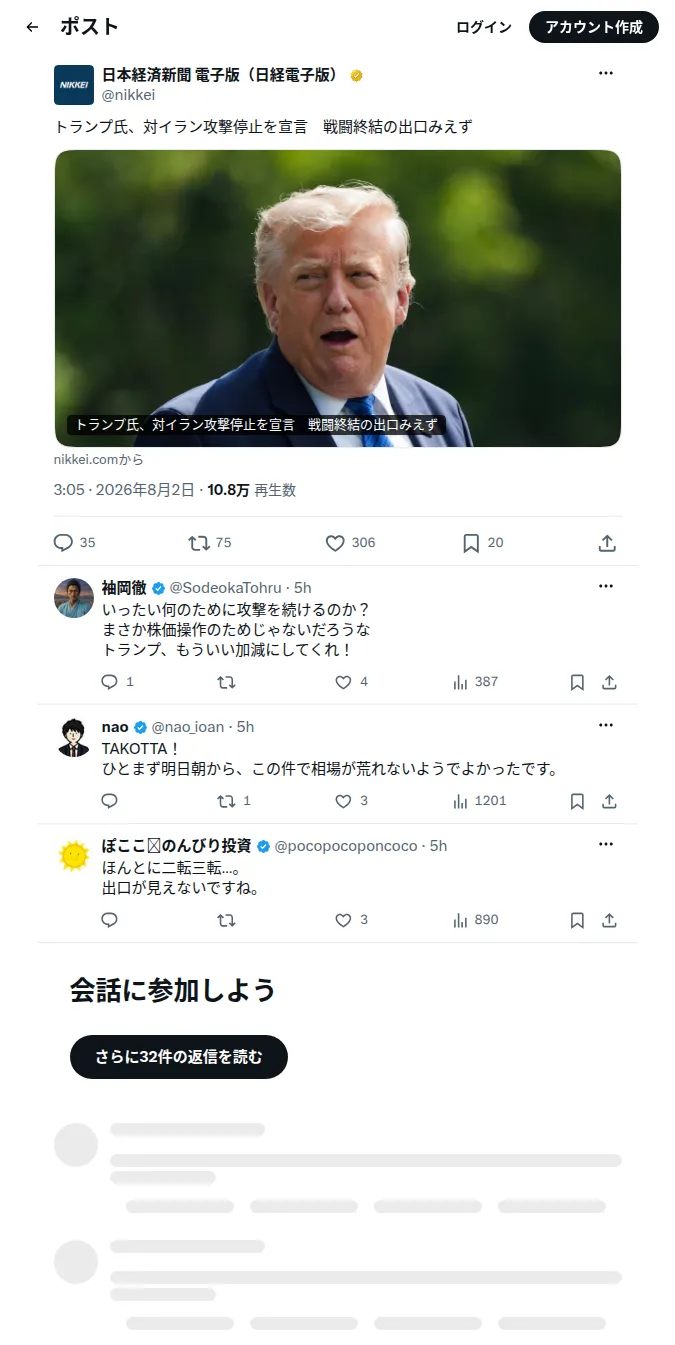675x1345 pixels.
Task: Open the more options menu on the Nikkei post
Action: pyautogui.click(x=606, y=73)
